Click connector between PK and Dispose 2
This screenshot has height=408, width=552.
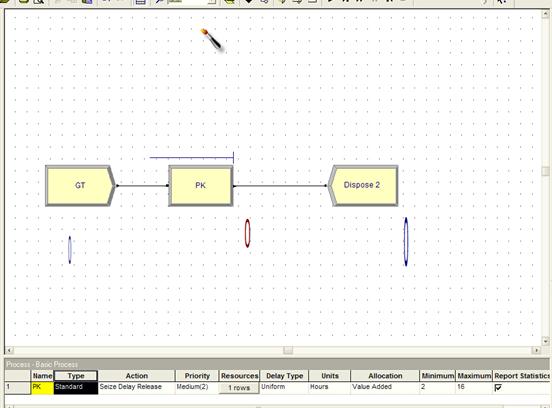(x=281, y=186)
